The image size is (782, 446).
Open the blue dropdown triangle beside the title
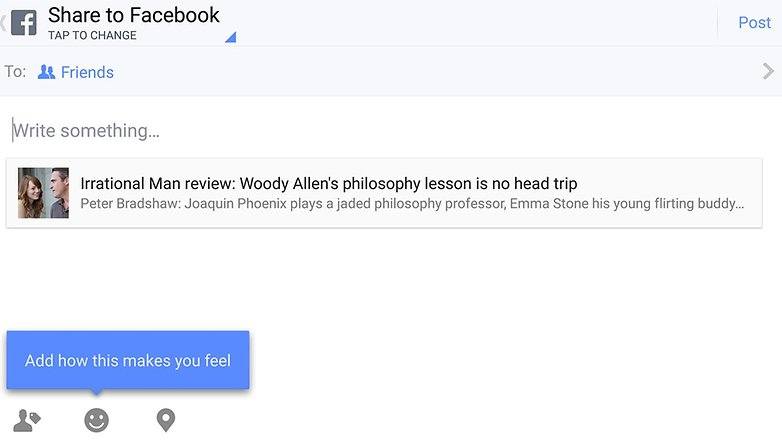(230, 38)
